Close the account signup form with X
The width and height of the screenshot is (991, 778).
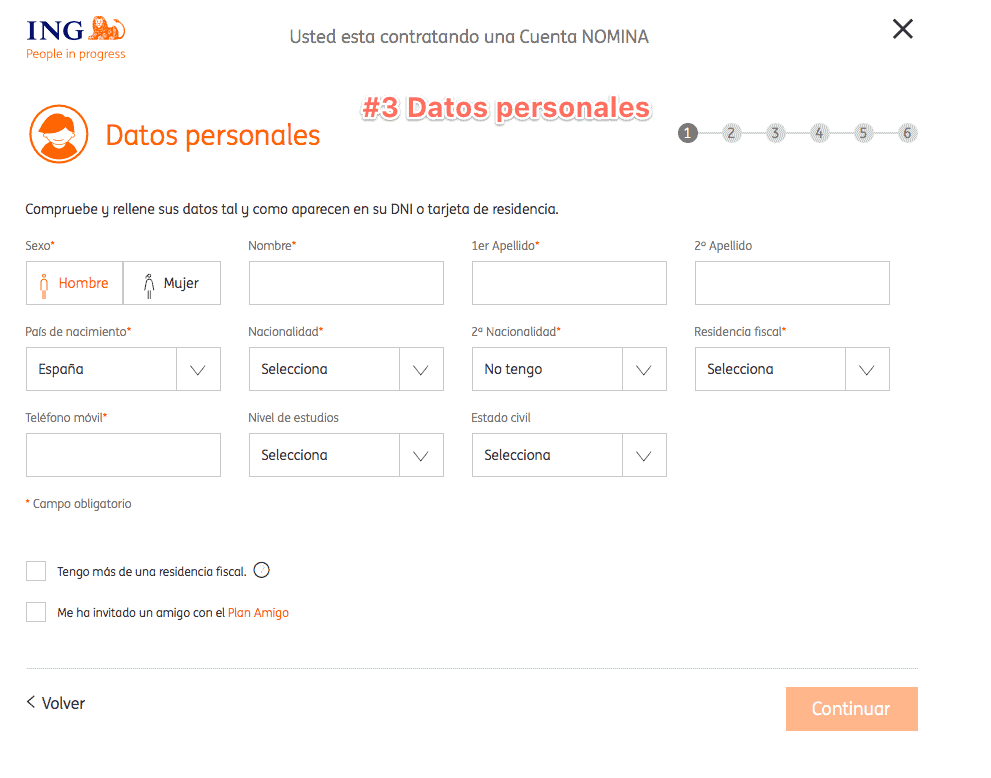[x=903, y=28]
